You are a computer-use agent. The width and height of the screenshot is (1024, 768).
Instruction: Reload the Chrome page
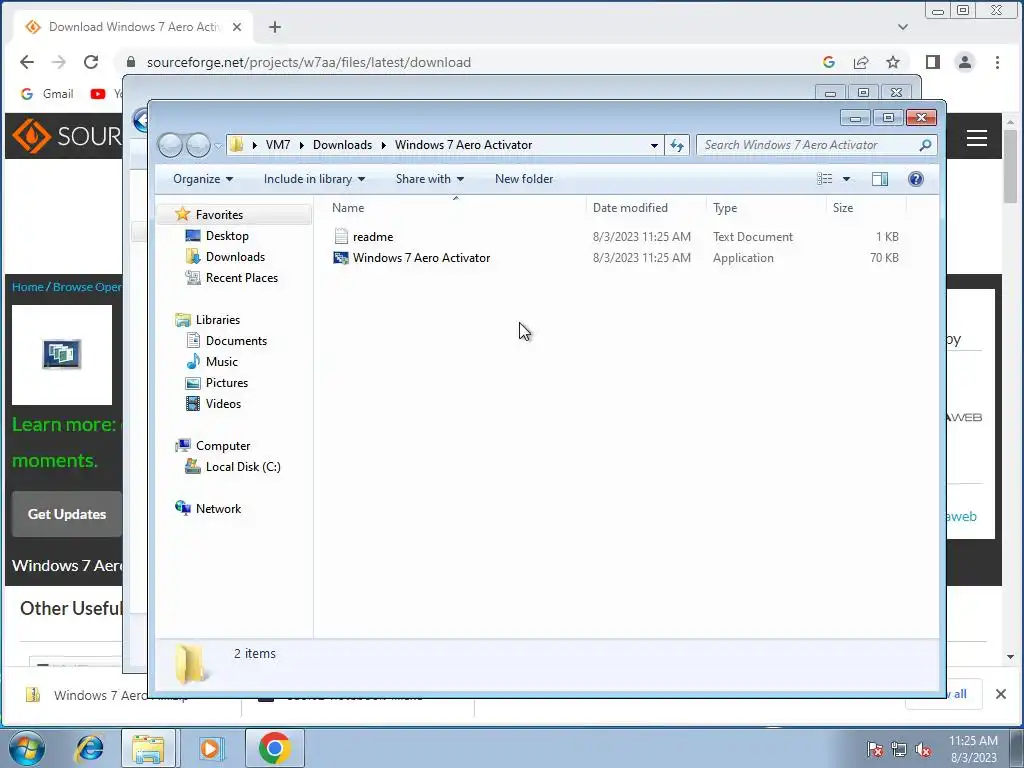pyautogui.click(x=91, y=62)
